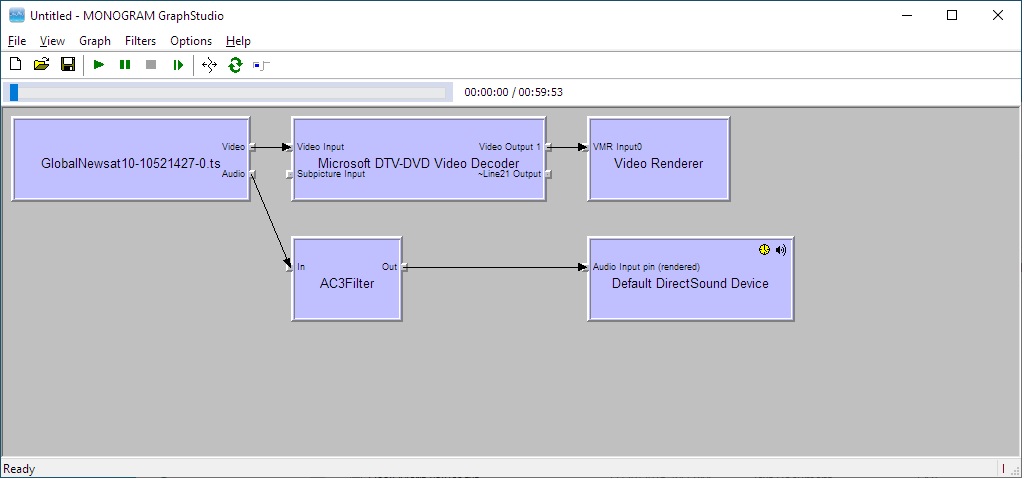This screenshot has height=479, width=1025.
Task: Maximize the GraphStudio window
Action: pos(952,15)
